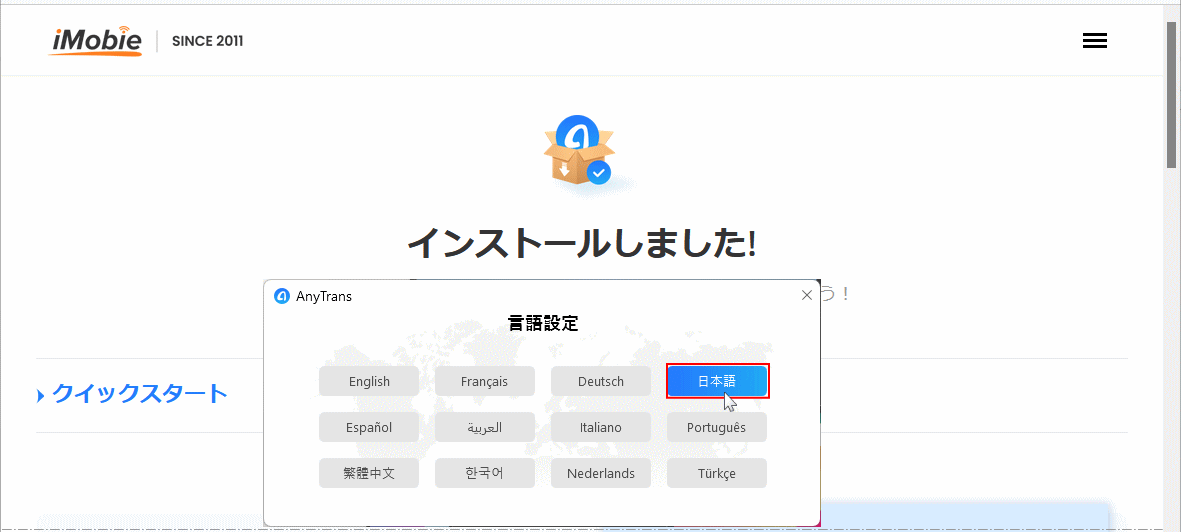The height and width of the screenshot is (532, 1181).
Task: Select Türkçe language
Action: coord(716,473)
